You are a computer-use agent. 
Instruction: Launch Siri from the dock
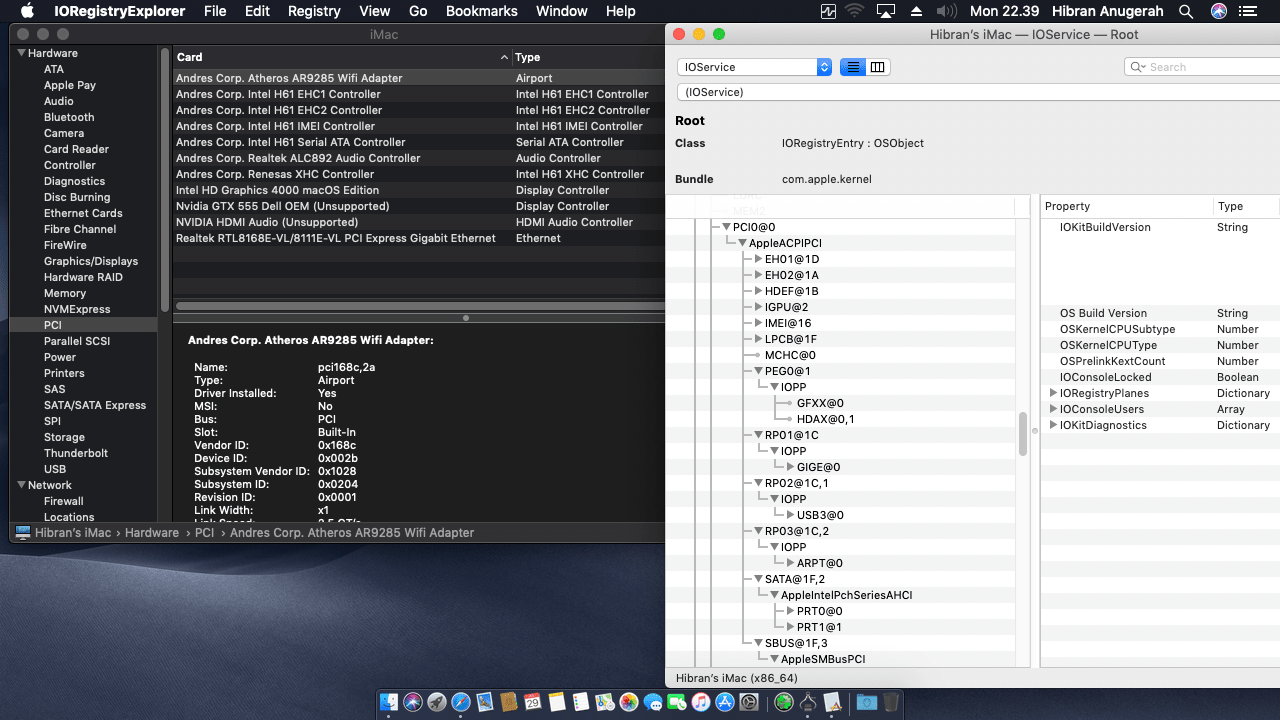(x=413, y=703)
